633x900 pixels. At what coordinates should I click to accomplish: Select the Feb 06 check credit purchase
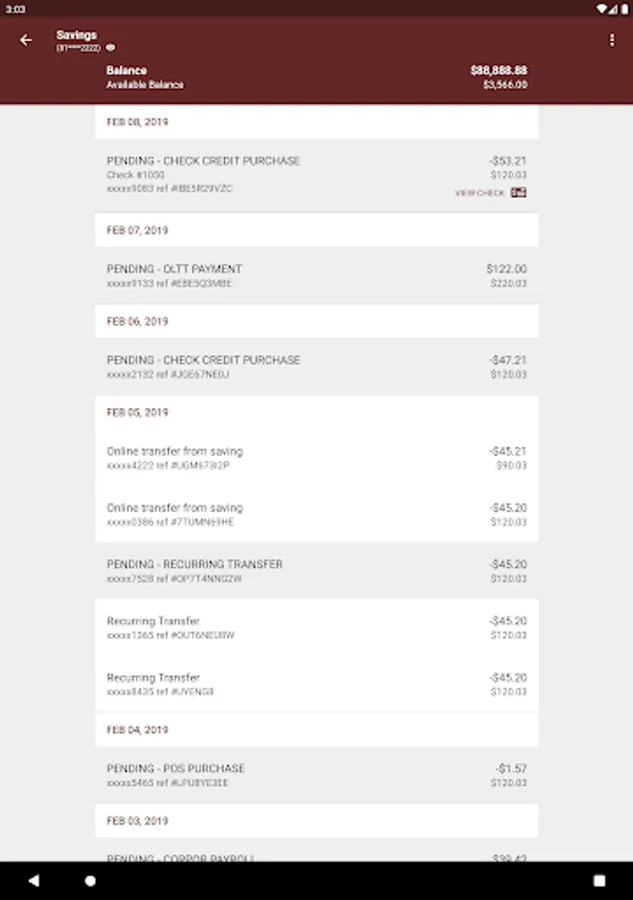click(x=316, y=367)
